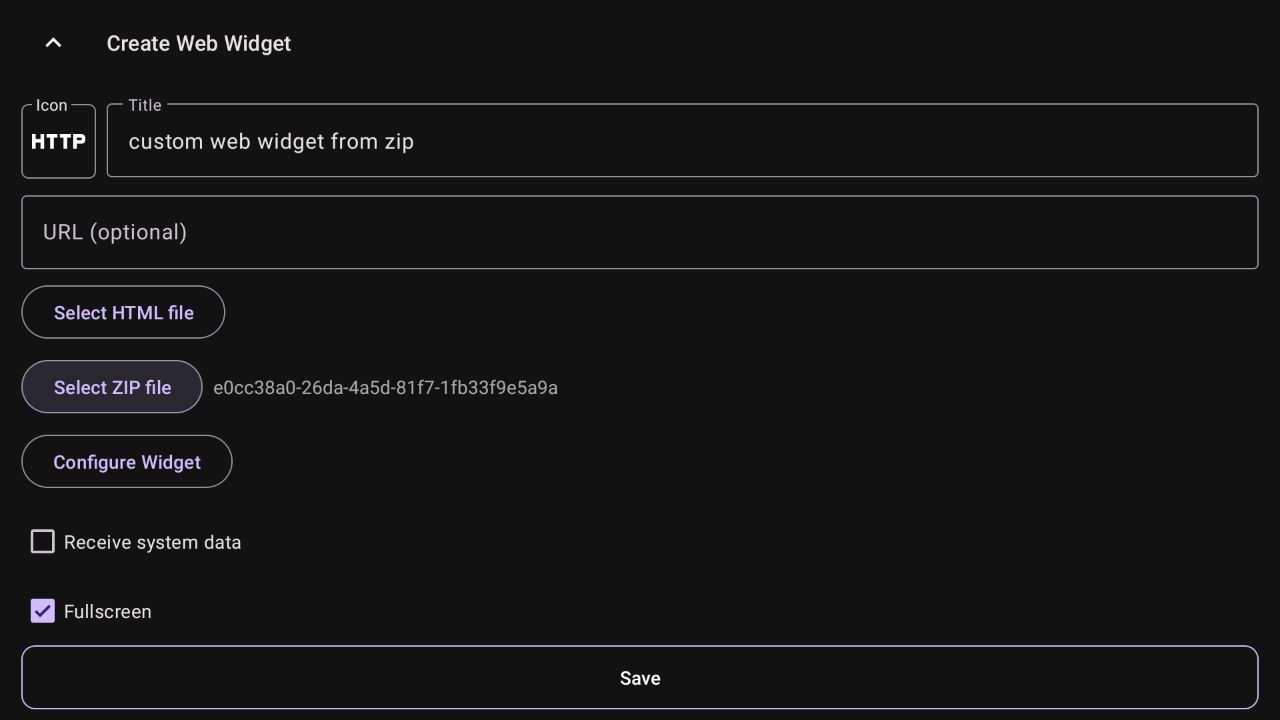
Task: Collapse the Create Web Widget screen chevron
Action: (x=54, y=43)
